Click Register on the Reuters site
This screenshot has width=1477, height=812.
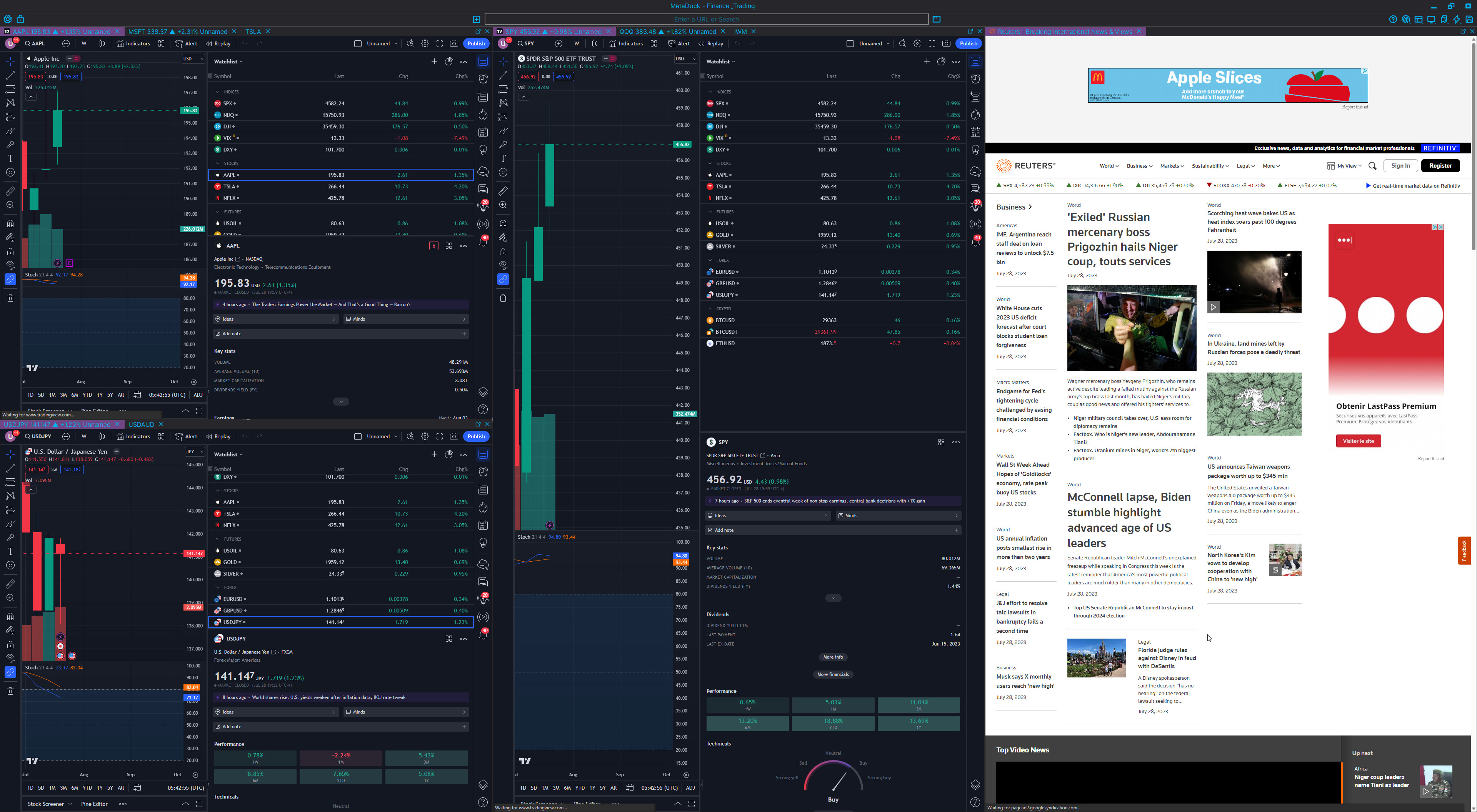(x=1440, y=166)
